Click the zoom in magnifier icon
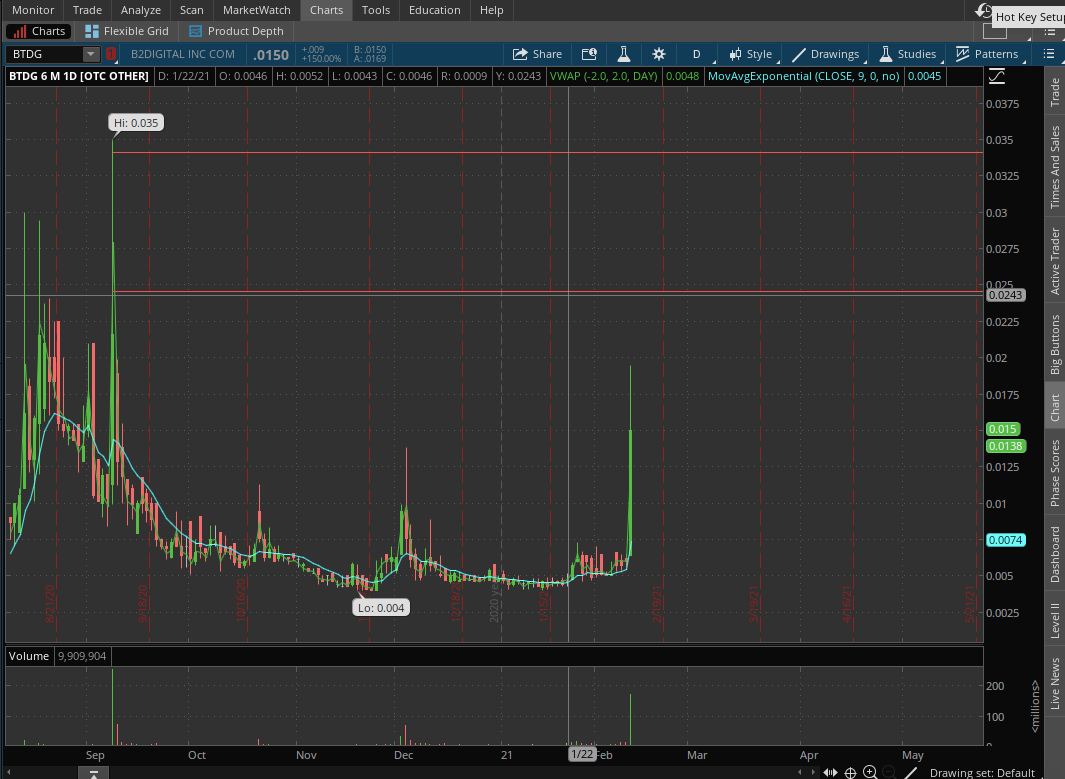1065x779 pixels. (870, 772)
